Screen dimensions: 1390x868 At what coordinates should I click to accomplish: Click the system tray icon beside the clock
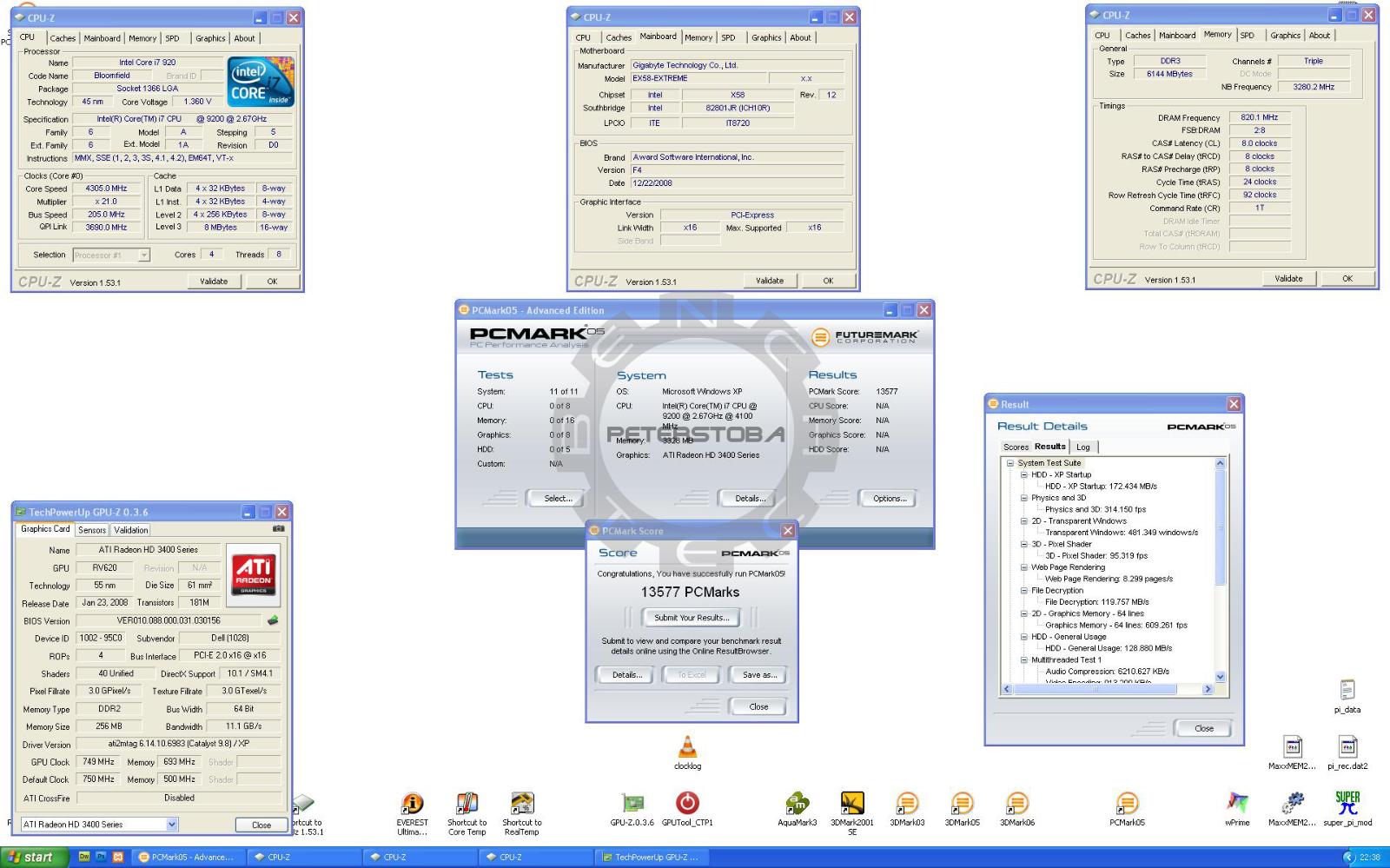click(1349, 857)
